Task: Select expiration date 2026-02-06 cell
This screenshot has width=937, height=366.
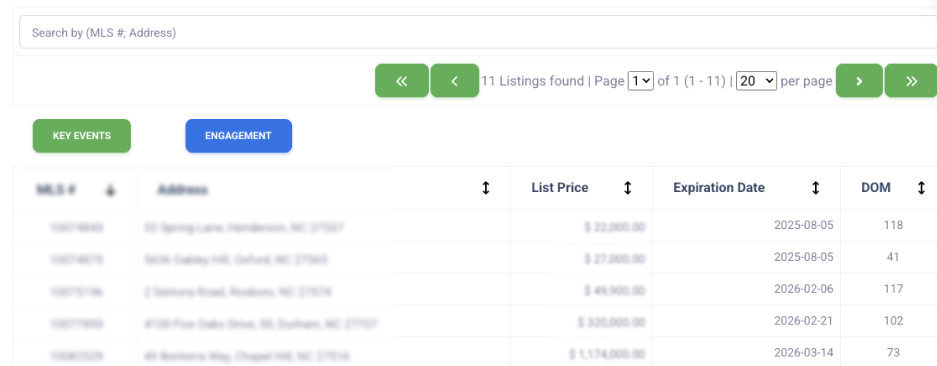Action: point(746,289)
